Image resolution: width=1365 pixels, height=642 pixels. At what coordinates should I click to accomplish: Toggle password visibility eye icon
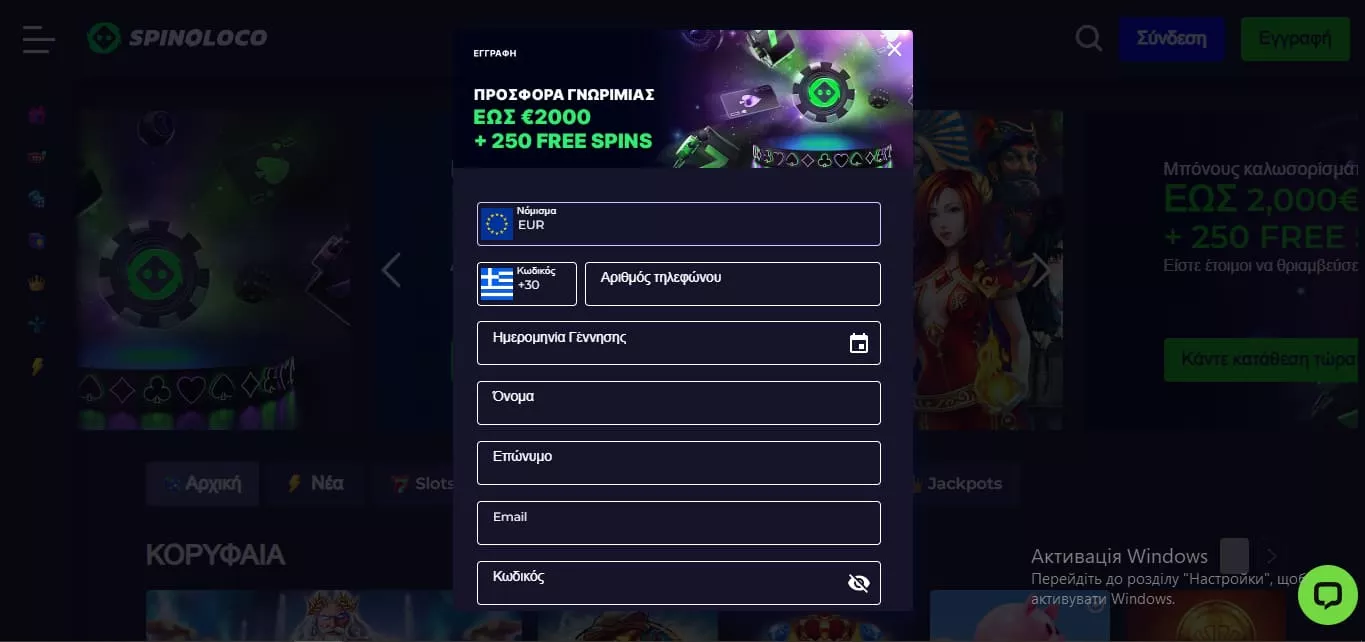pyautogui.click(x=858, y=583)
